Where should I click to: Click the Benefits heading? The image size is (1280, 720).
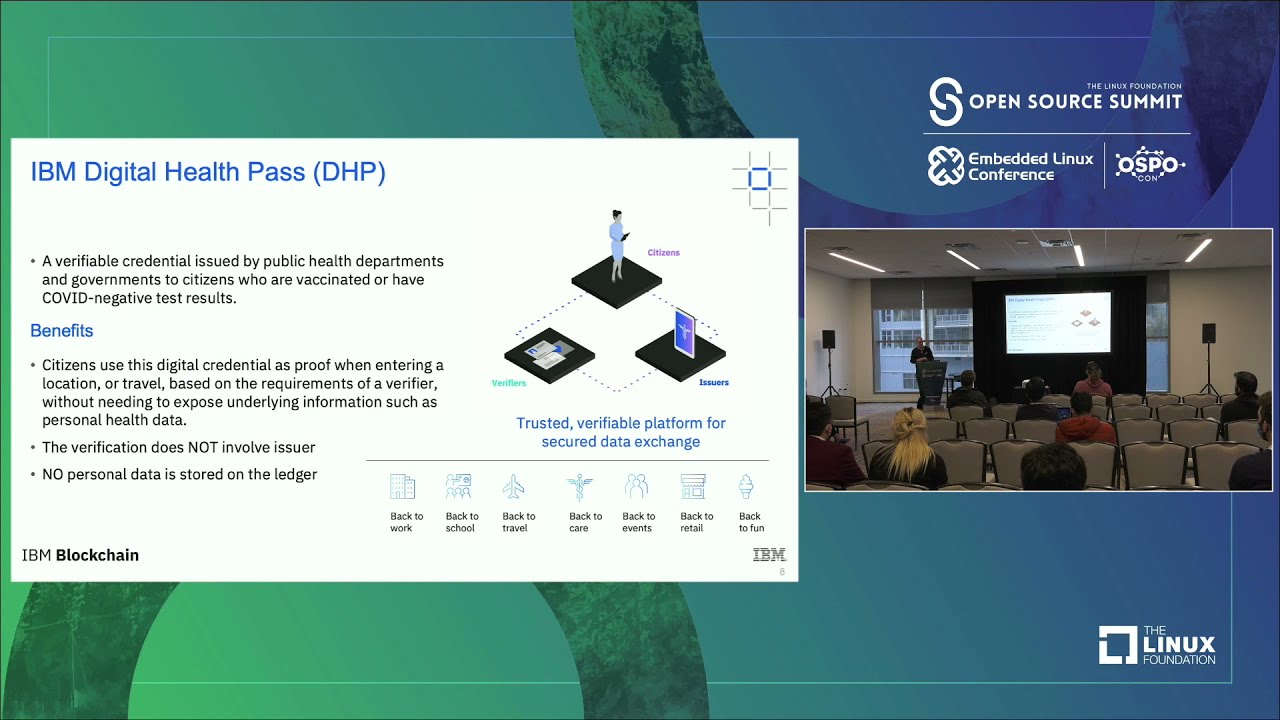pyautogui.click(x=62, y=331)
